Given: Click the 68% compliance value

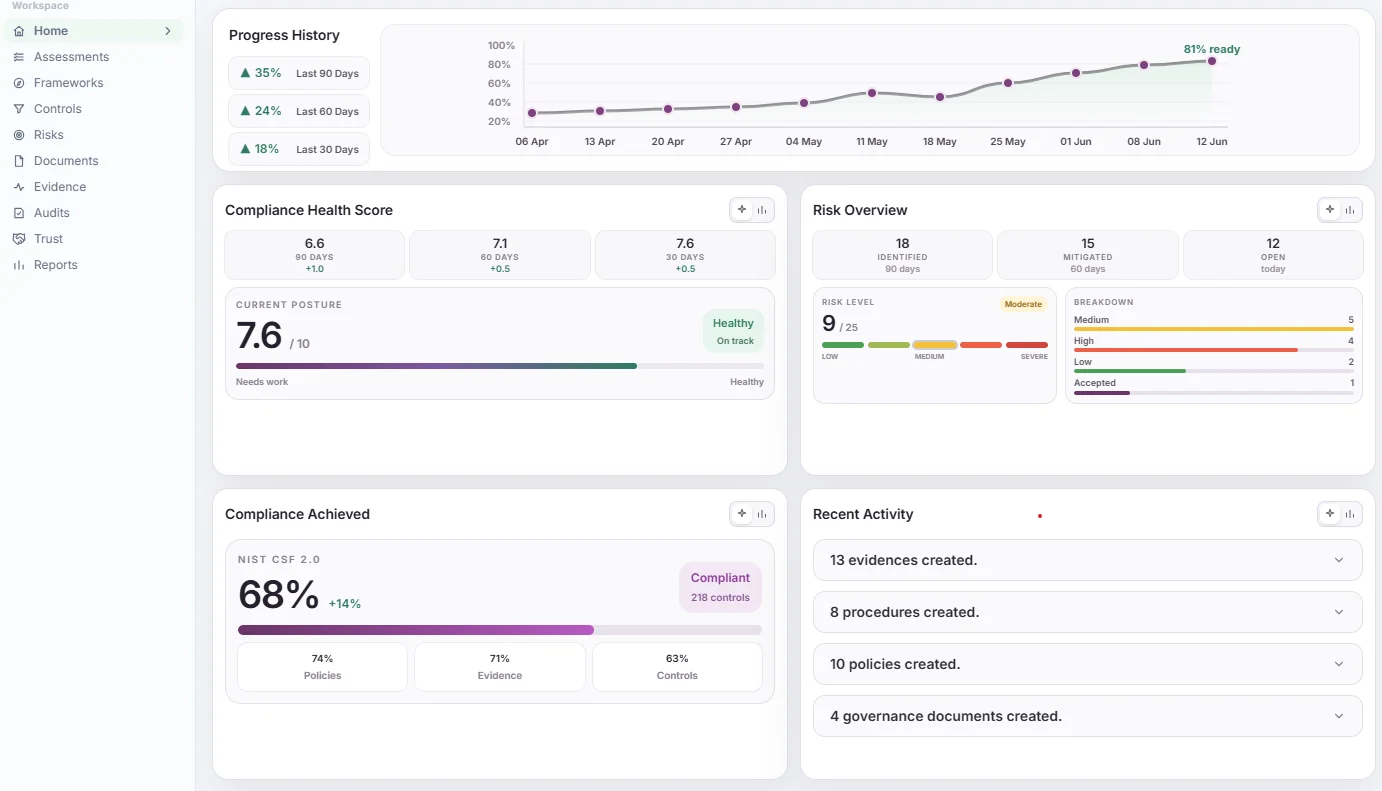Looking at the screenshot, I should pos(279,595).
